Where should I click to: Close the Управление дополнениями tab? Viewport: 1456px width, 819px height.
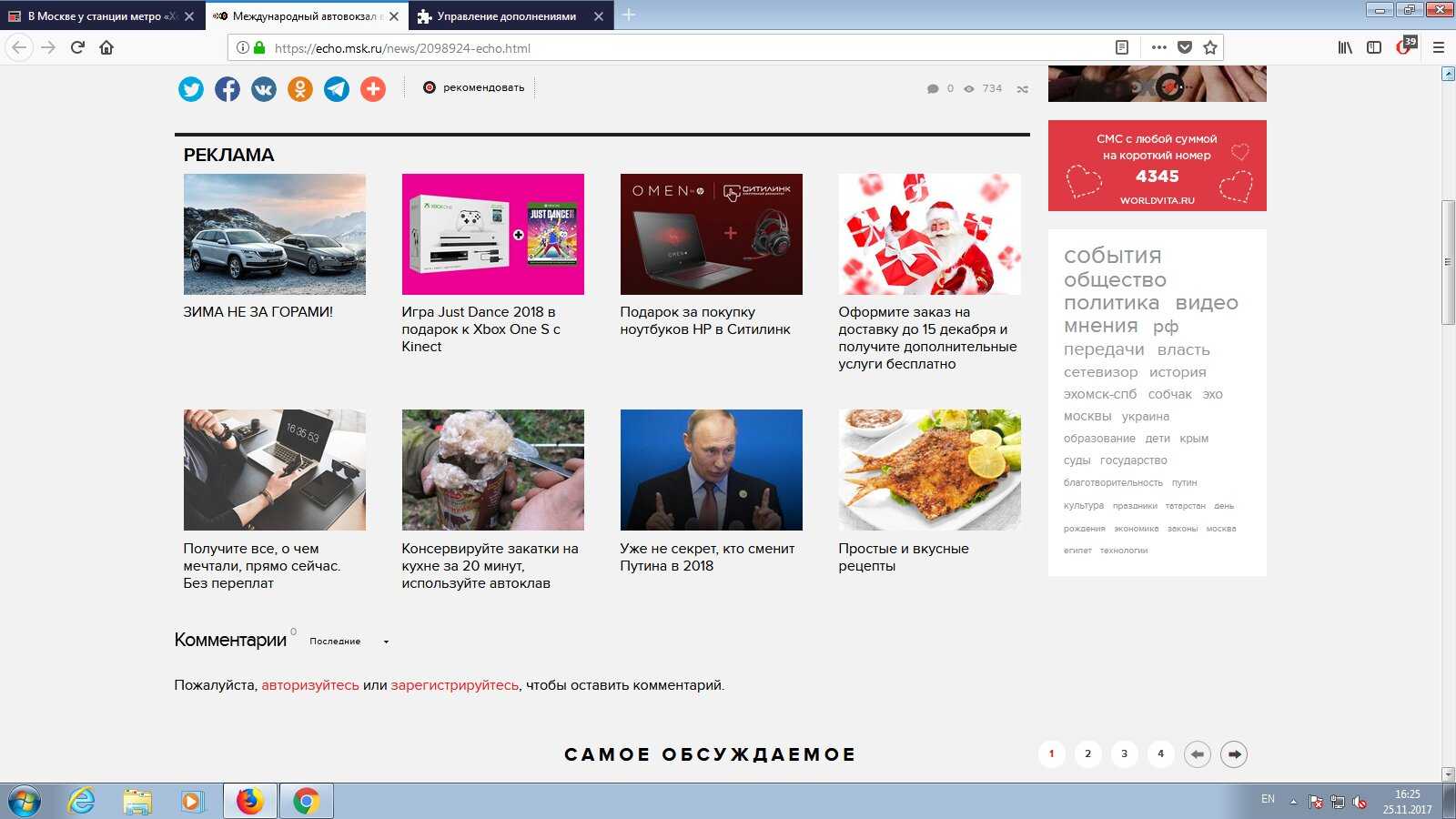click(x=598, y=15)
